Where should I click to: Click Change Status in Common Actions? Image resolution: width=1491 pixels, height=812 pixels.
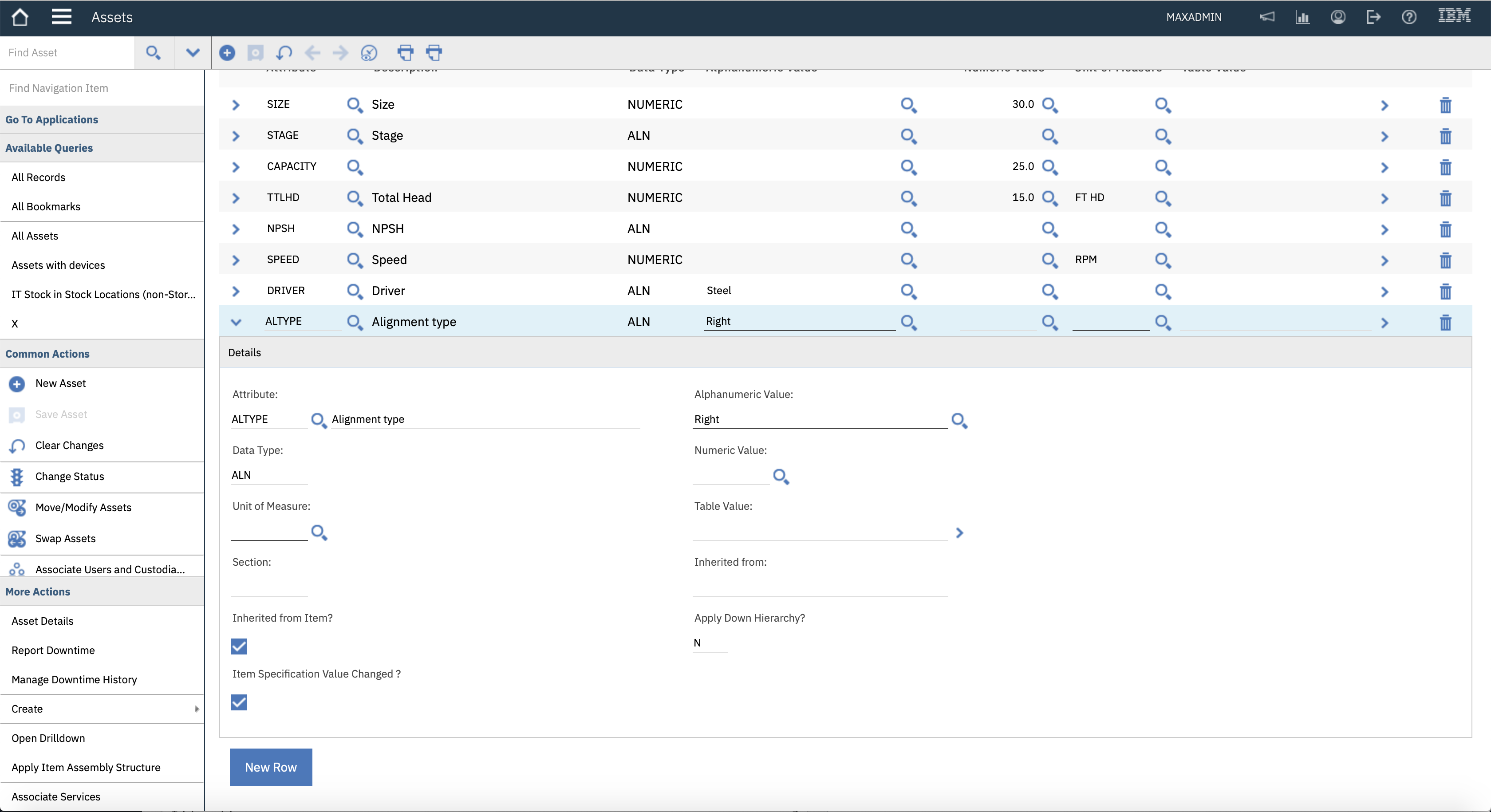pyautogui.click(x=70, y=476)
